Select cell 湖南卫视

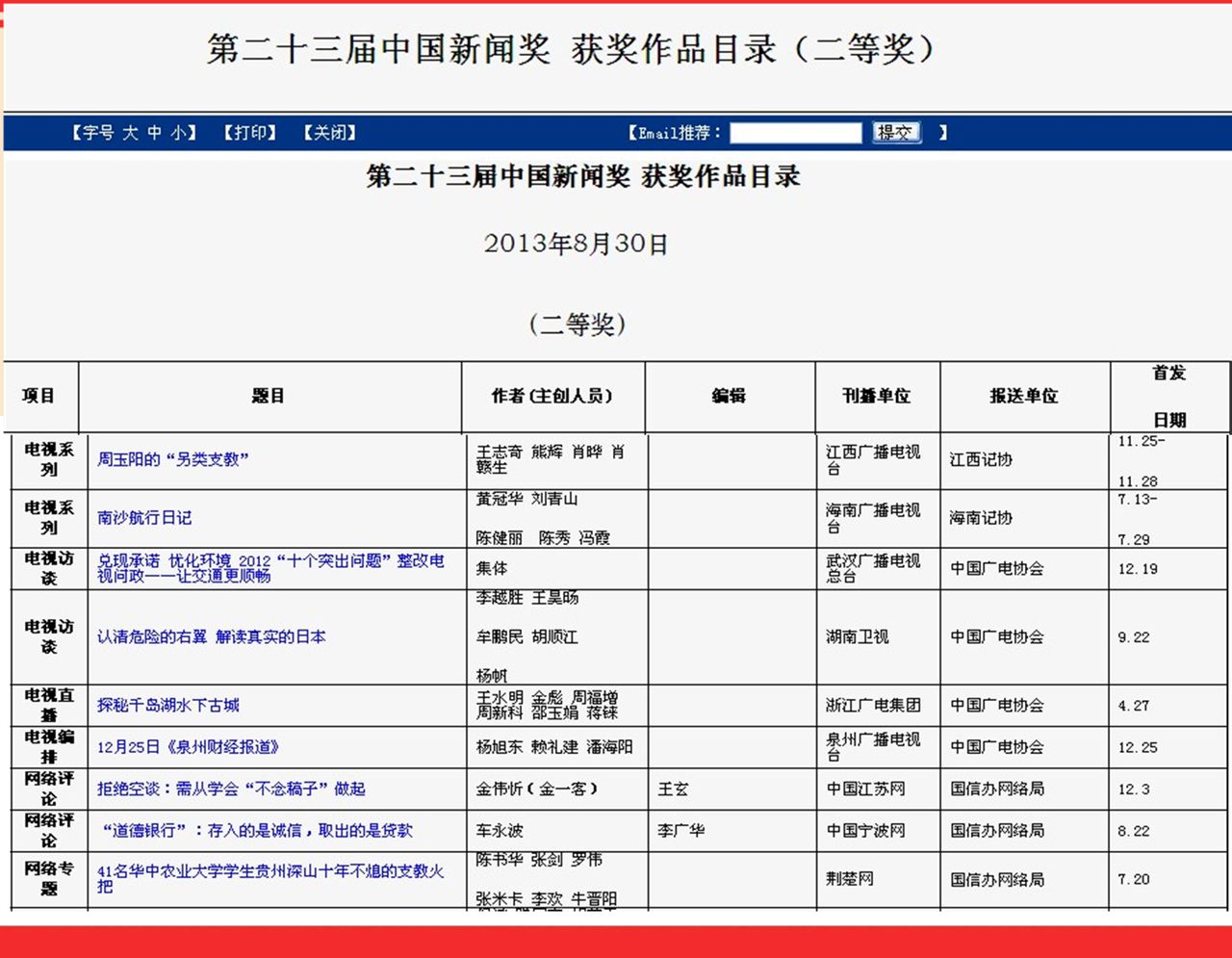pyautogui.click(x=878, y=636)
